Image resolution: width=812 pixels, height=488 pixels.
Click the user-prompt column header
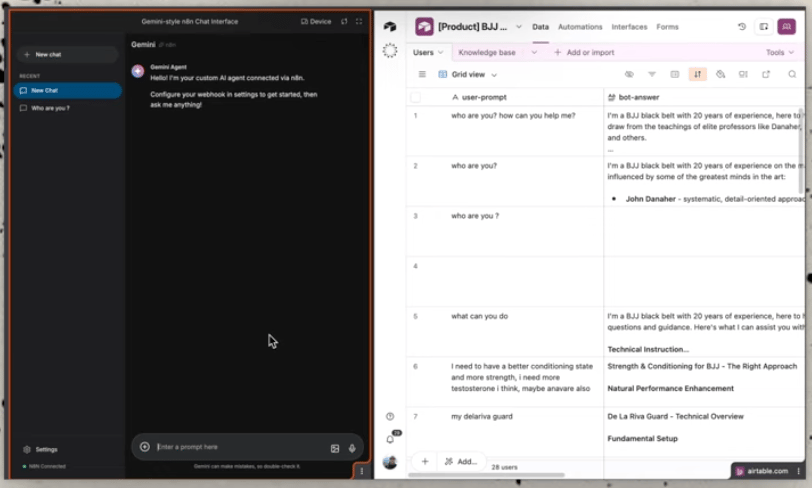click(505, 97)
